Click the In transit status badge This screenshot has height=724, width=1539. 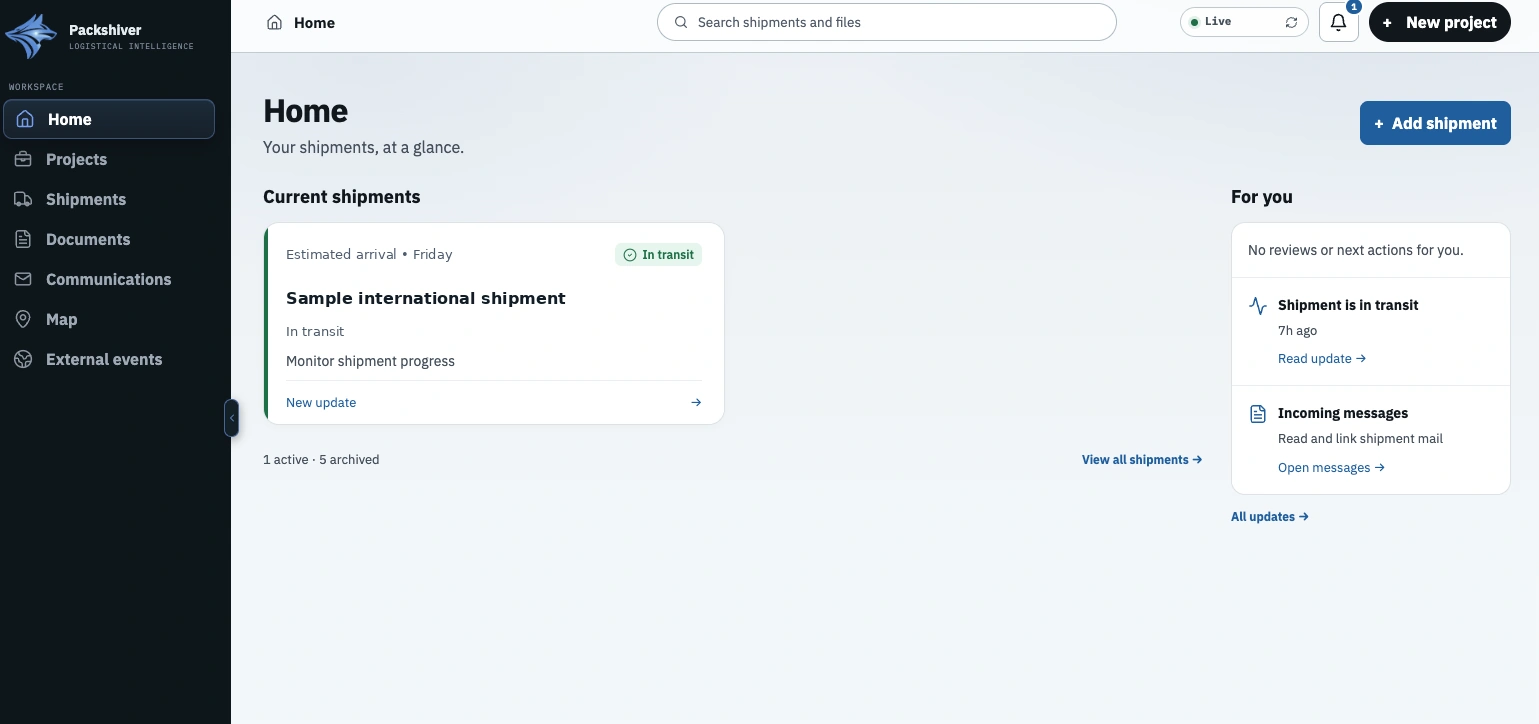coord(659,255)
